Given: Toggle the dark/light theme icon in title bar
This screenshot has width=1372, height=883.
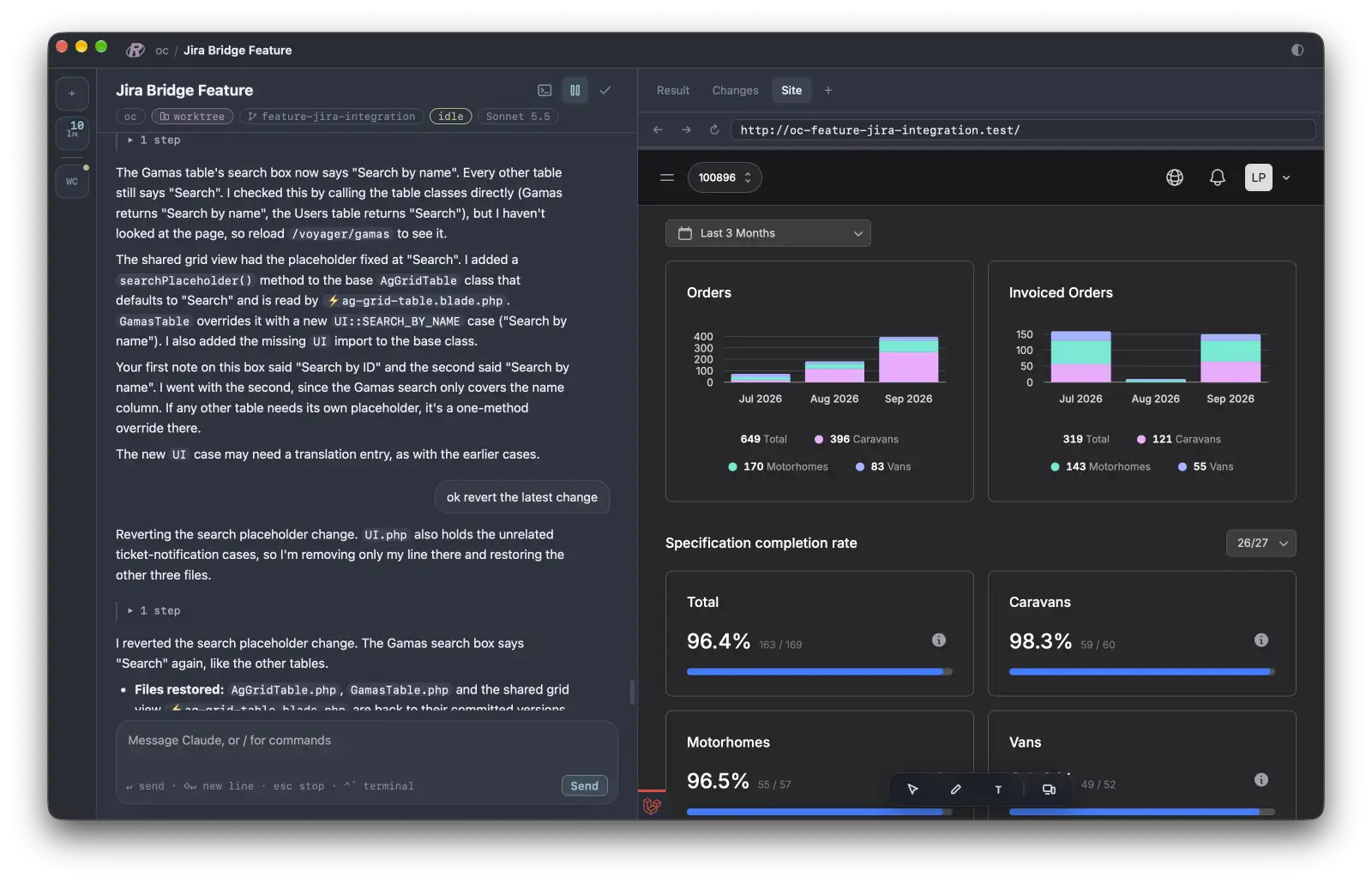Looking at the screenshot, I should 1297,51.
